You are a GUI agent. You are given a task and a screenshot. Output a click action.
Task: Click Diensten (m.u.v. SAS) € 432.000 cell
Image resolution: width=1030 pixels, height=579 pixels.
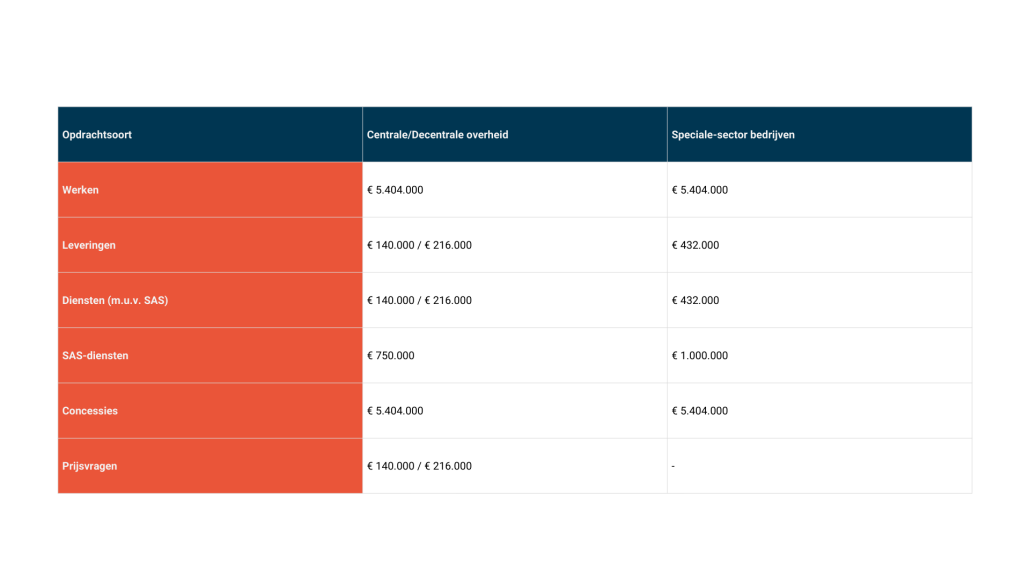(696, 300)
